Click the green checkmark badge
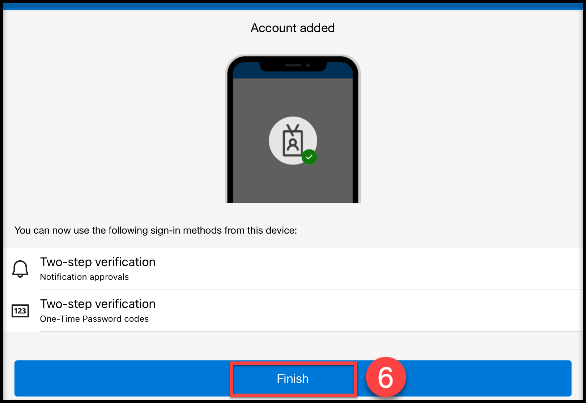The height and width of the screenshot is (403, 586). pos(309,157)
